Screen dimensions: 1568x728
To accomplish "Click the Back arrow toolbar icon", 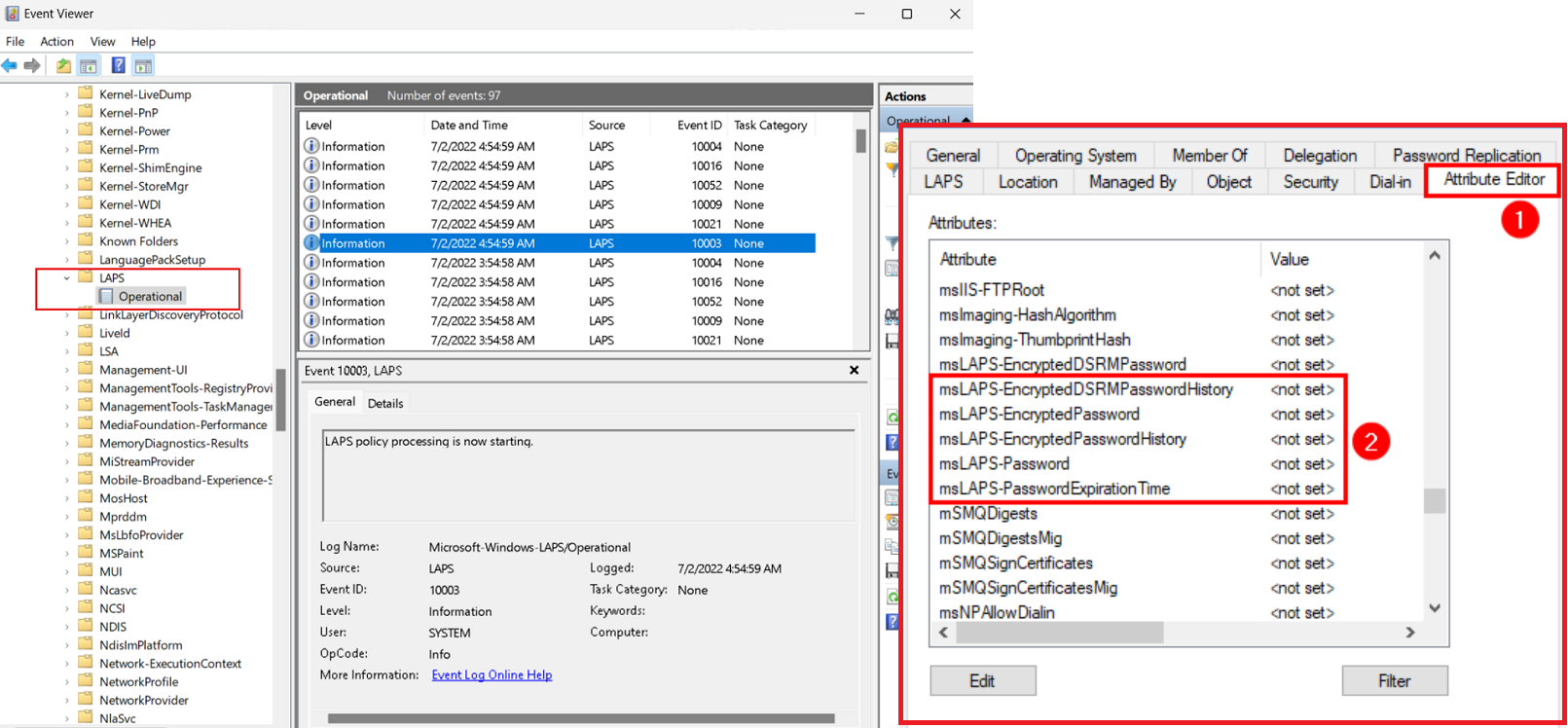I will [x=10, y=65].
